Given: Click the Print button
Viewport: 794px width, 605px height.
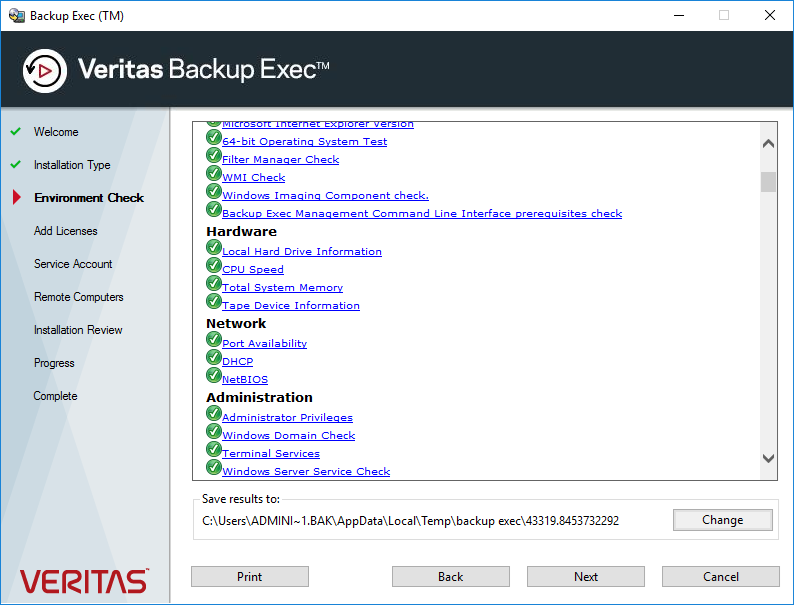Looking at the screenshot, I should tap(250, 577).
